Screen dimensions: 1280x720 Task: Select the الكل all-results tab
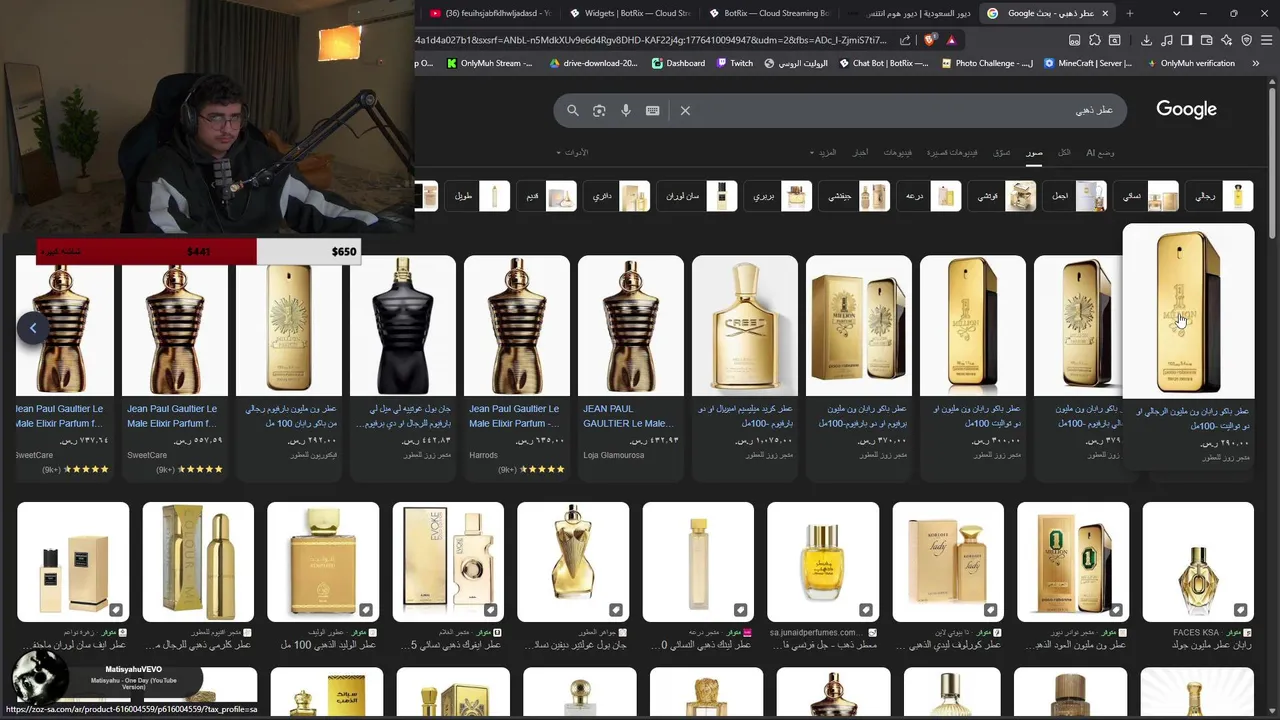pyautogui.click(x=1064, y=153)
